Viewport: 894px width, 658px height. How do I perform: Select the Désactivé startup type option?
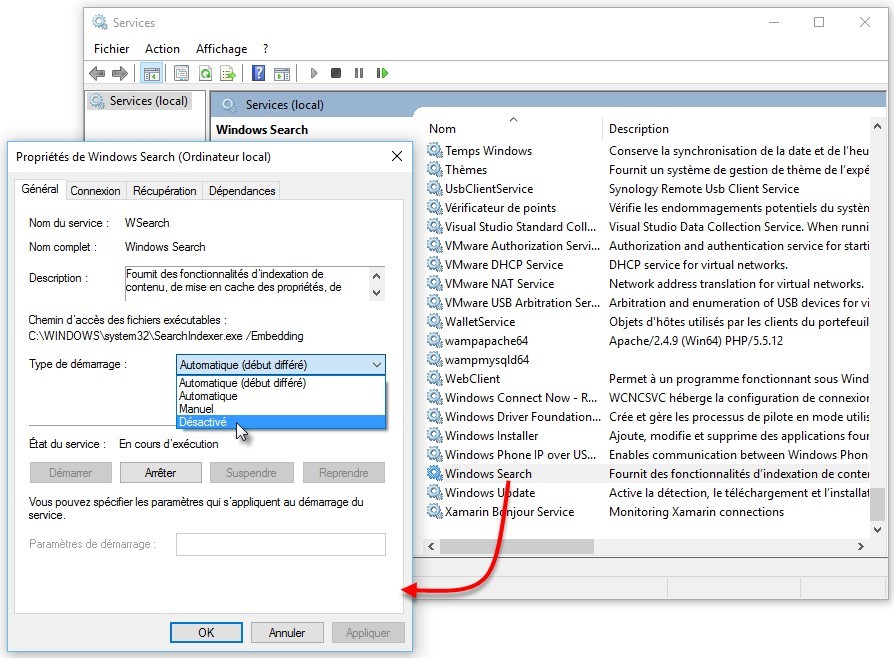click(x=203, y=422)
